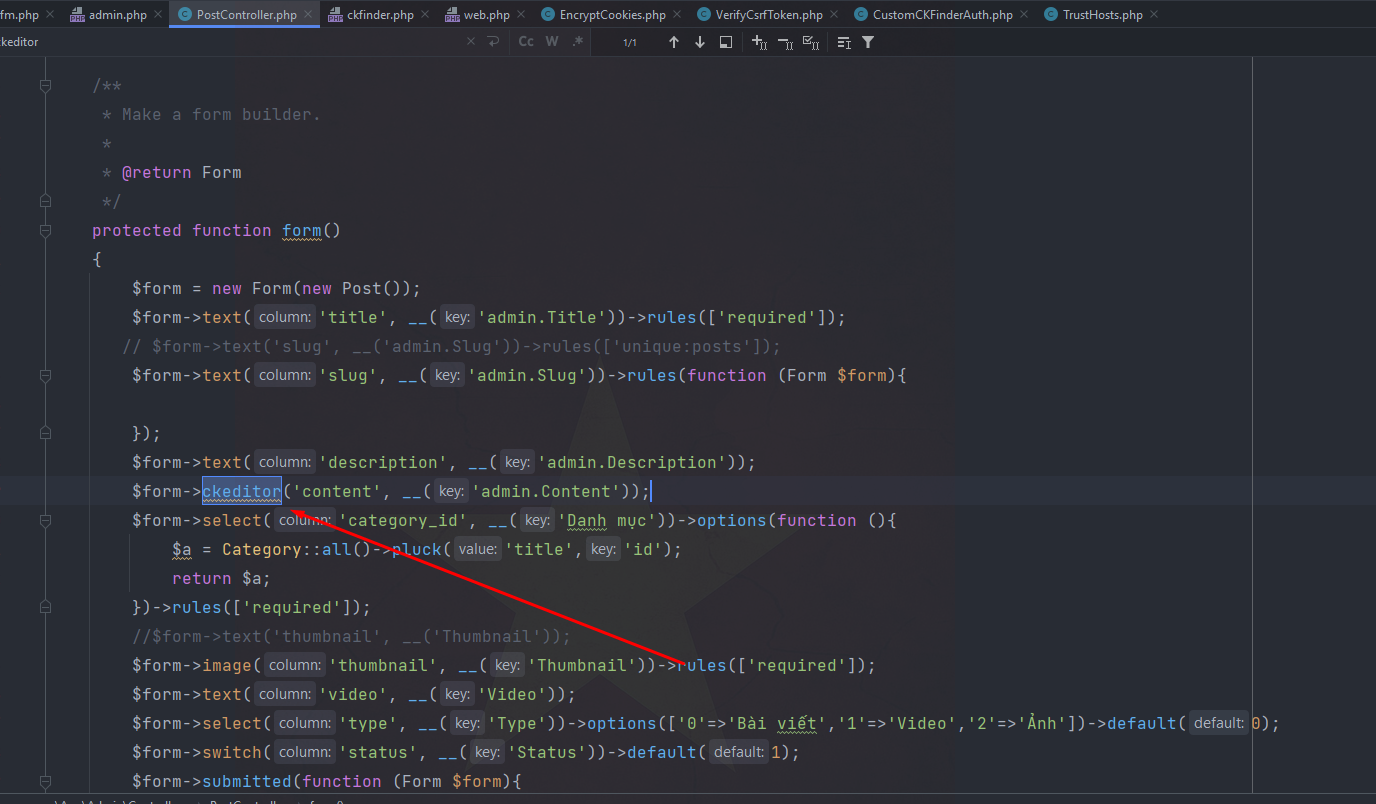Click the highlighted 'ckeditor' method name

click(x=242, y=491)
